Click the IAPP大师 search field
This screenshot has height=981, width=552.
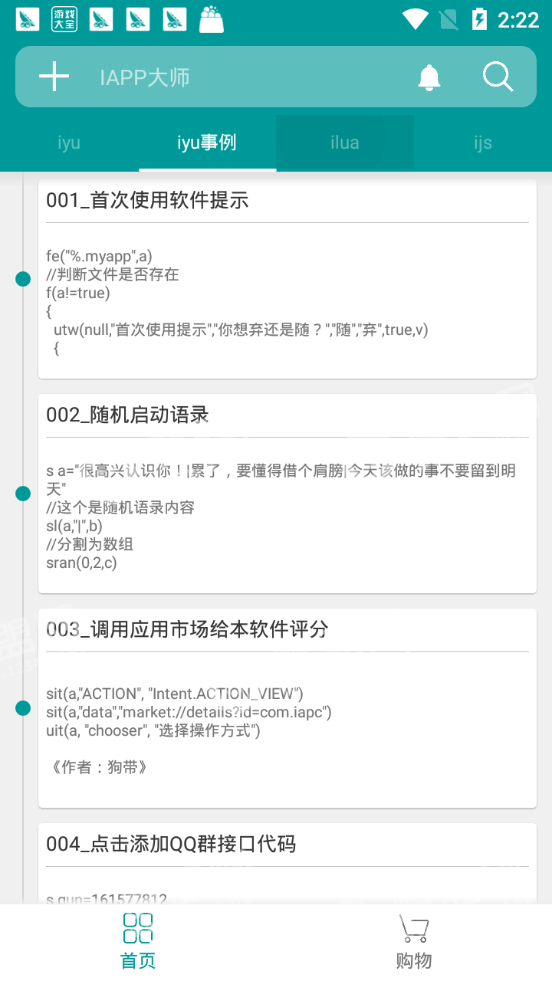click(250, 78)
